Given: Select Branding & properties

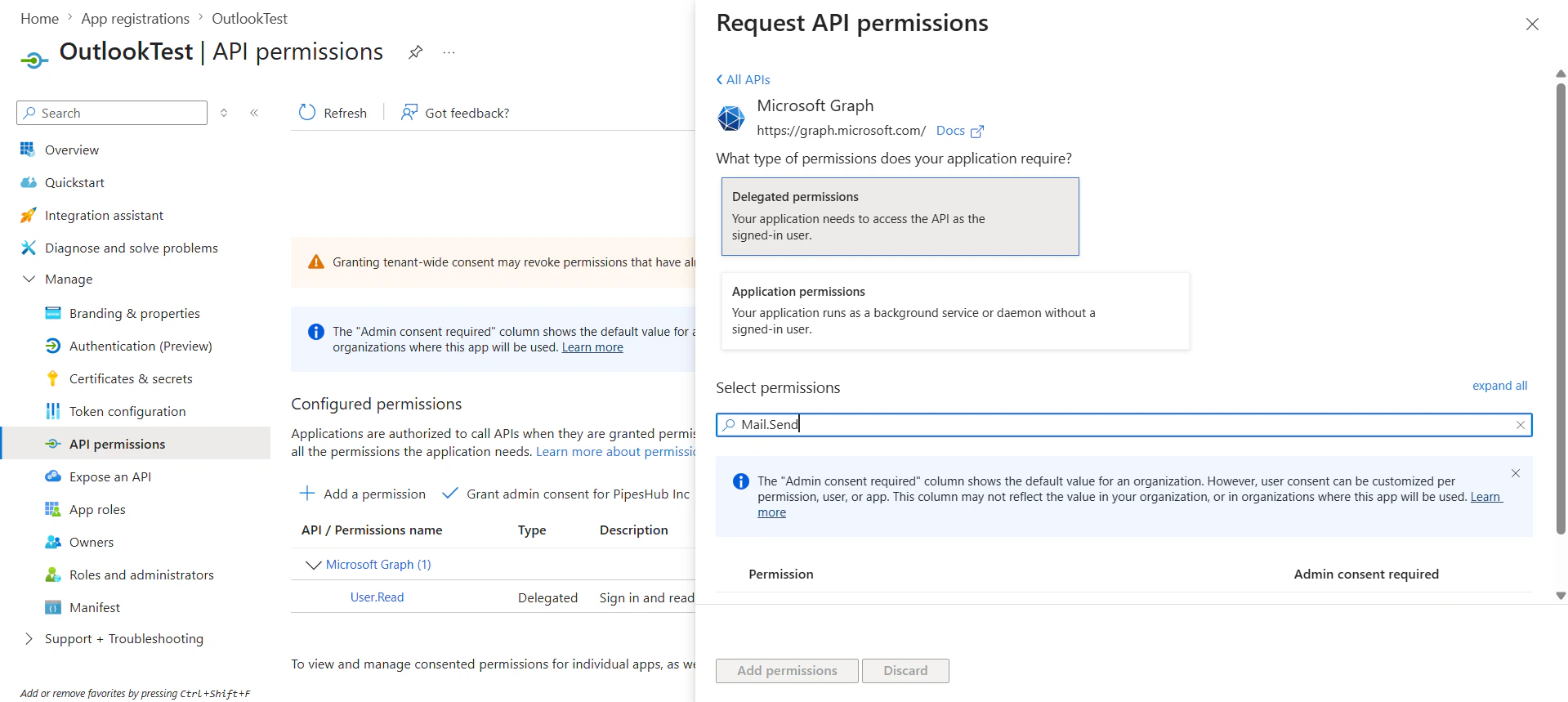Looking at the screenshot, I should [x=134, y=313].
